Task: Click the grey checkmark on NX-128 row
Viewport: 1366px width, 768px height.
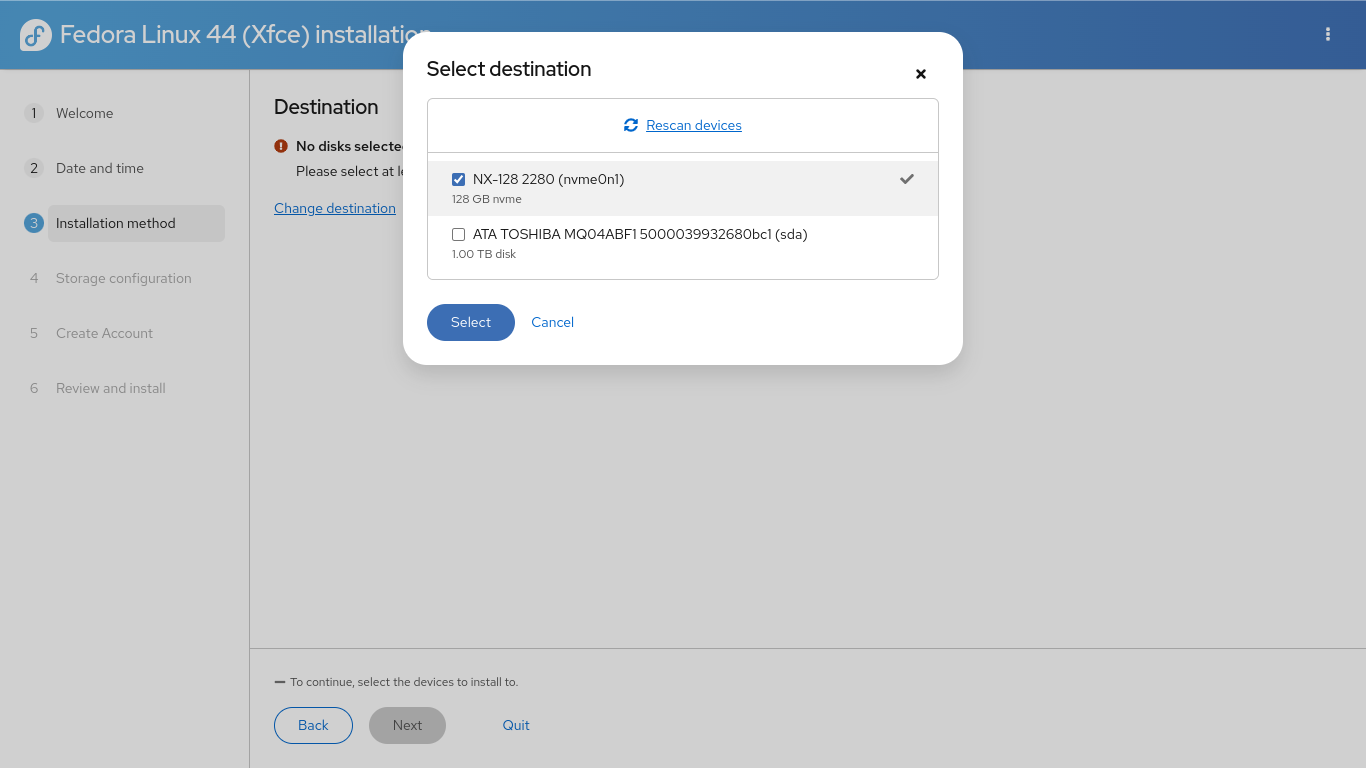Action: (907, 179)
